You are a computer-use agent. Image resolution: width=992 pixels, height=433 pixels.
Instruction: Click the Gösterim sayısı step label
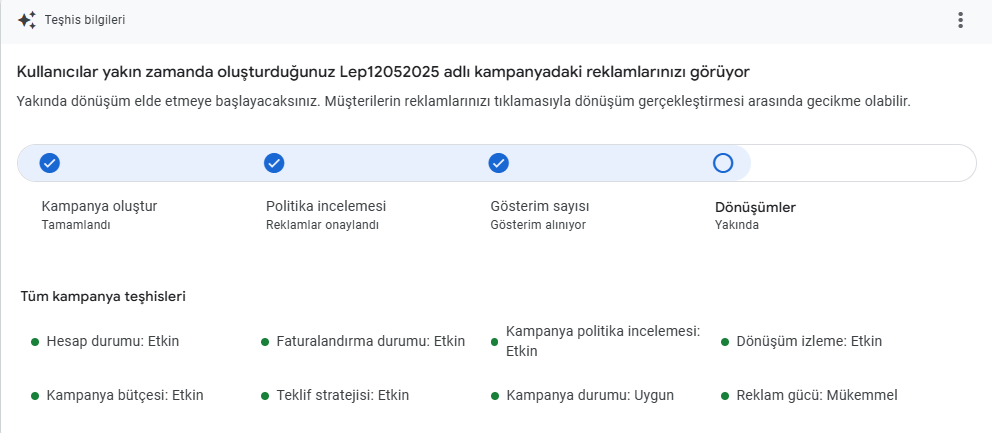tap(540, 206)
